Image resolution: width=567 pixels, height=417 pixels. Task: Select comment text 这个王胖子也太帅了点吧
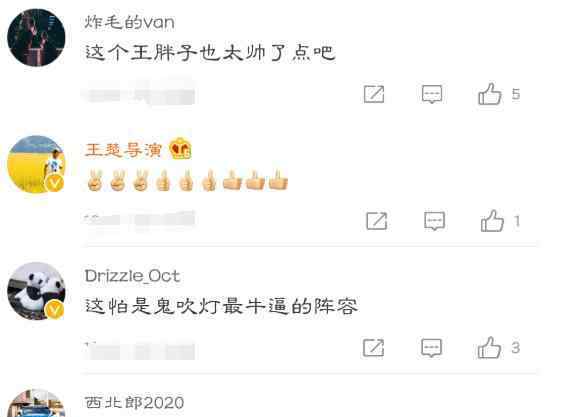[210, 52]
